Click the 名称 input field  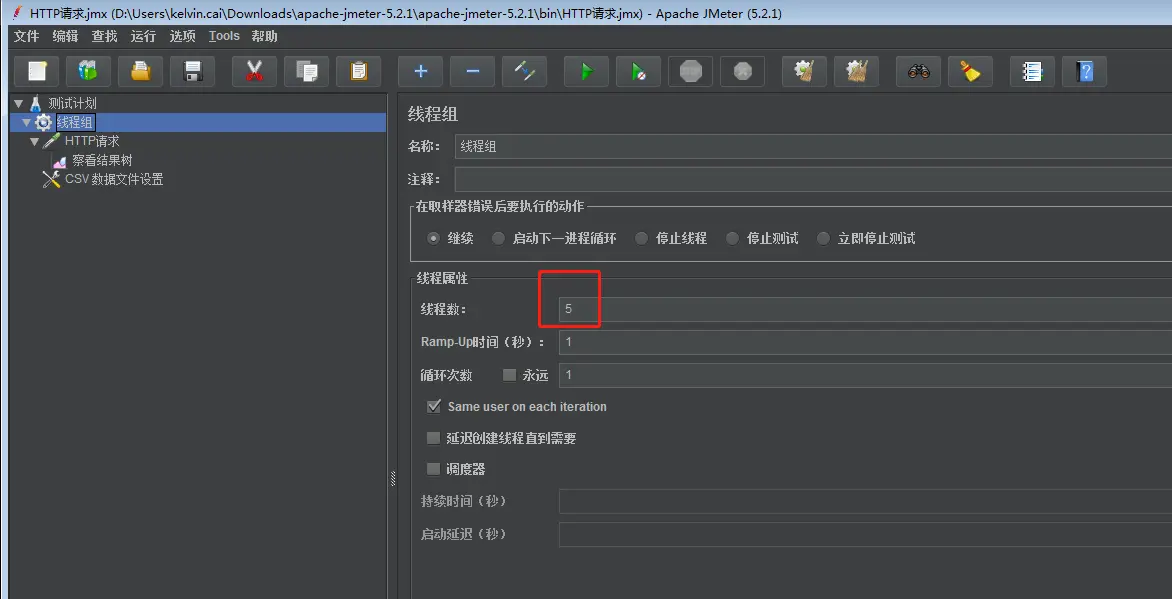pyautogui.click(x=813, y=147)
